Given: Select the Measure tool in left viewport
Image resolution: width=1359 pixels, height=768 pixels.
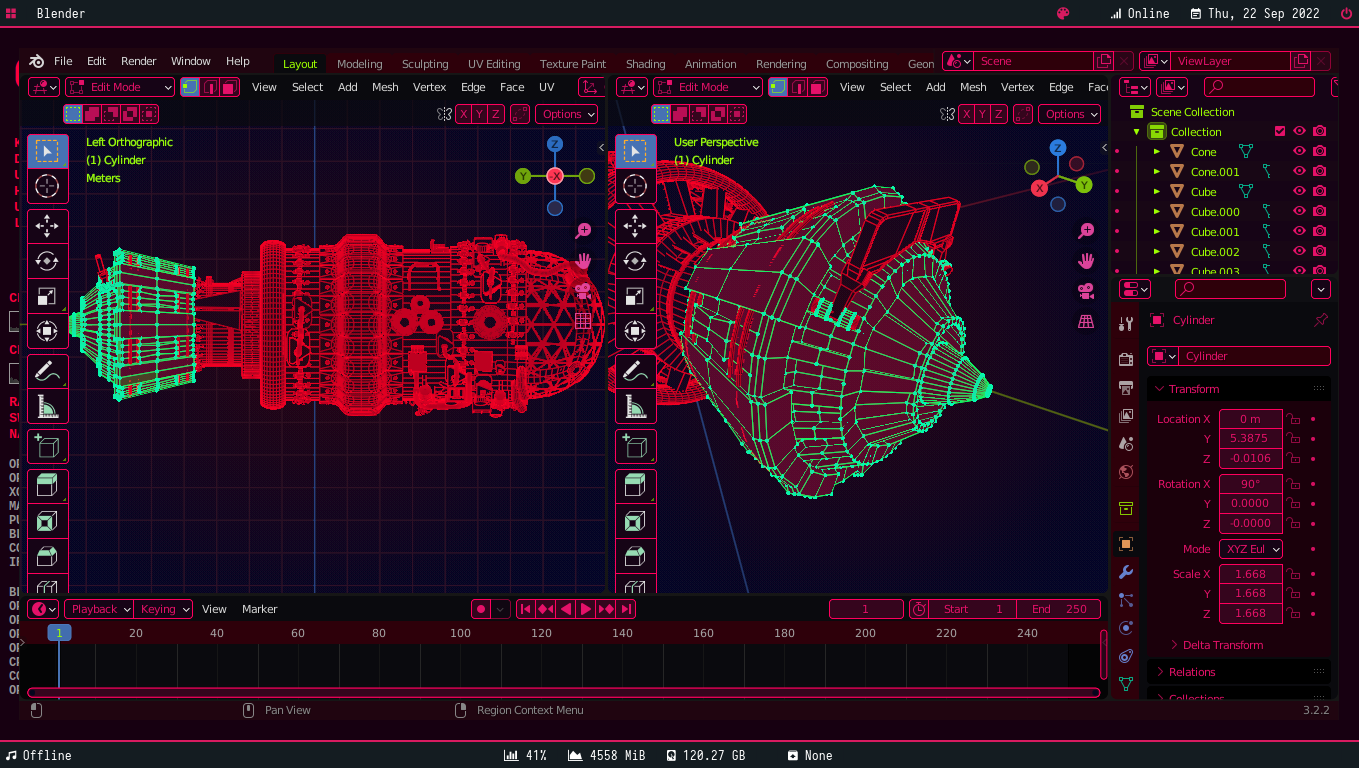Looking at the screenshot, I should [47, 406].
